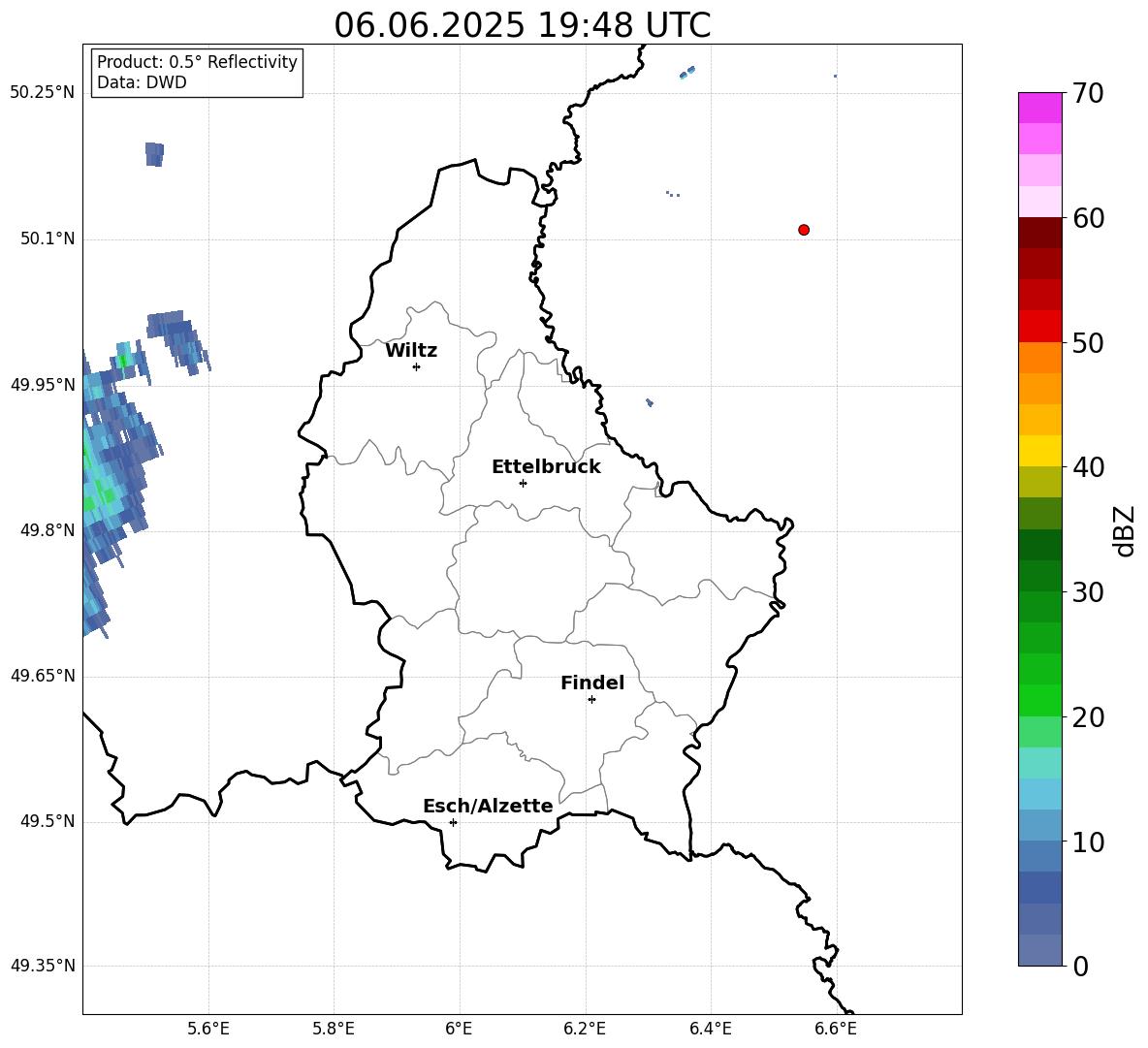Click the dBZ colorbar label
The image size is (1148, 1048).
[1124, 530]
